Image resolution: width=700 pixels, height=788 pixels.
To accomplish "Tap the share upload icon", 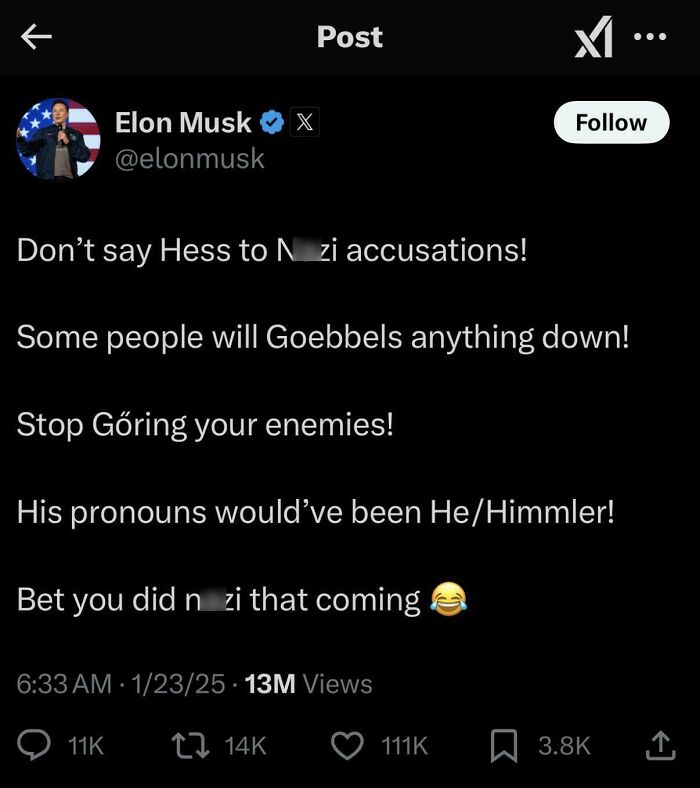I will tap(658, 745).
